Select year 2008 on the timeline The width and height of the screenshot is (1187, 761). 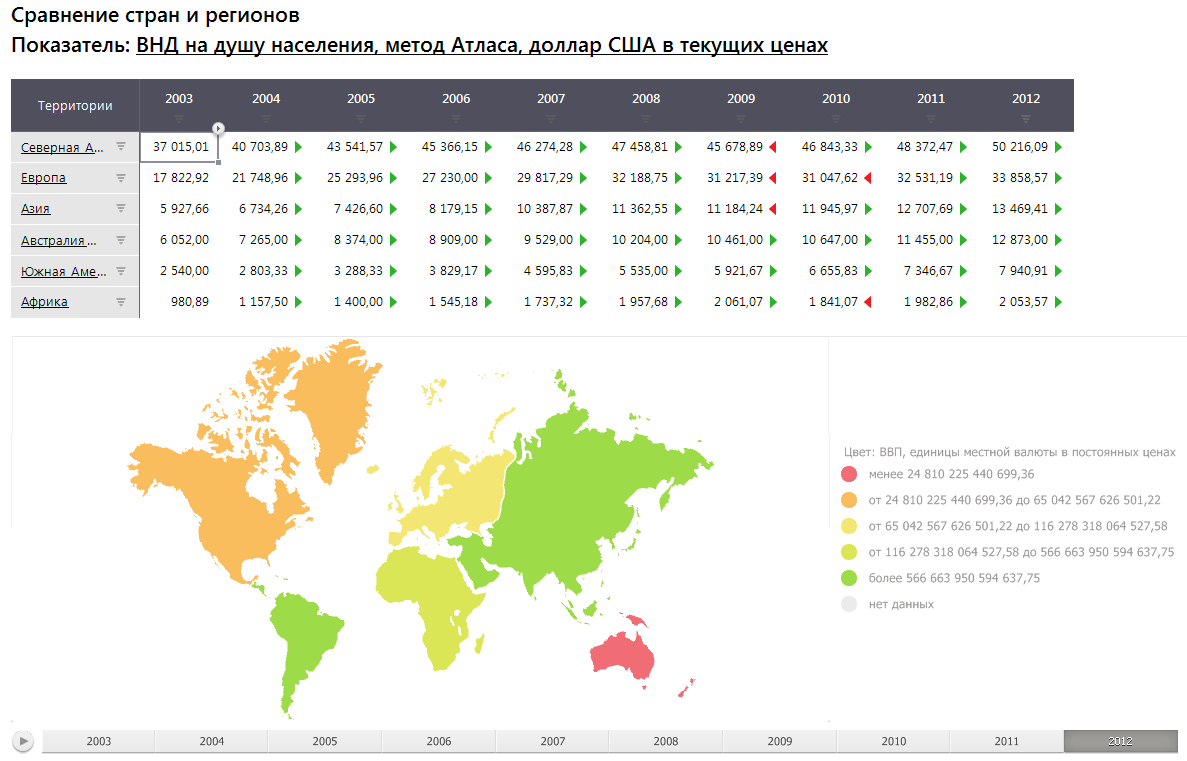666,741
